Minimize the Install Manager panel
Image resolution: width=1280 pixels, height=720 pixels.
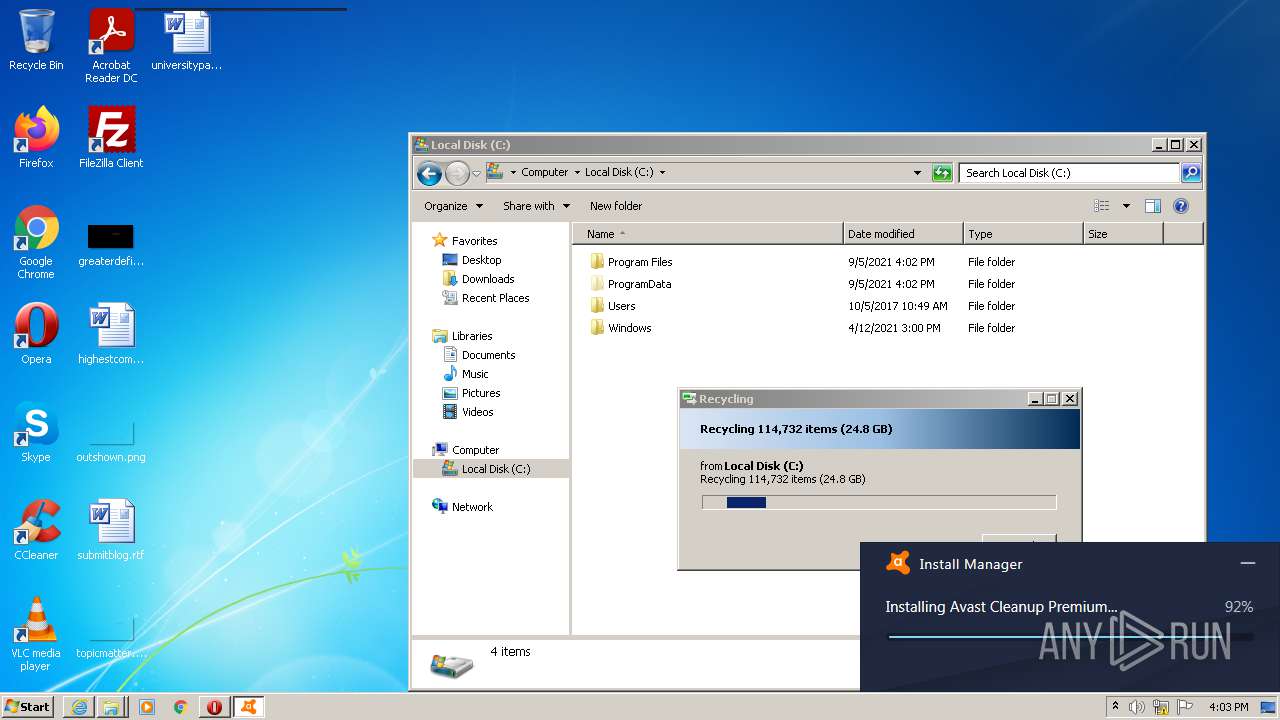click(1248, 564)
